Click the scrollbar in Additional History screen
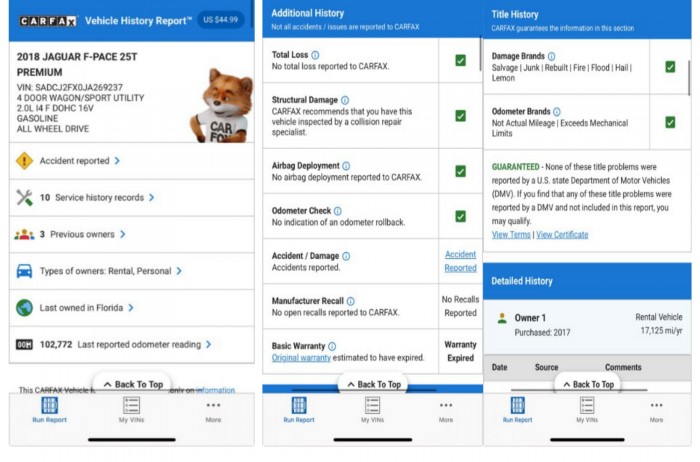The image size is (700, 462). click(480, 51)
